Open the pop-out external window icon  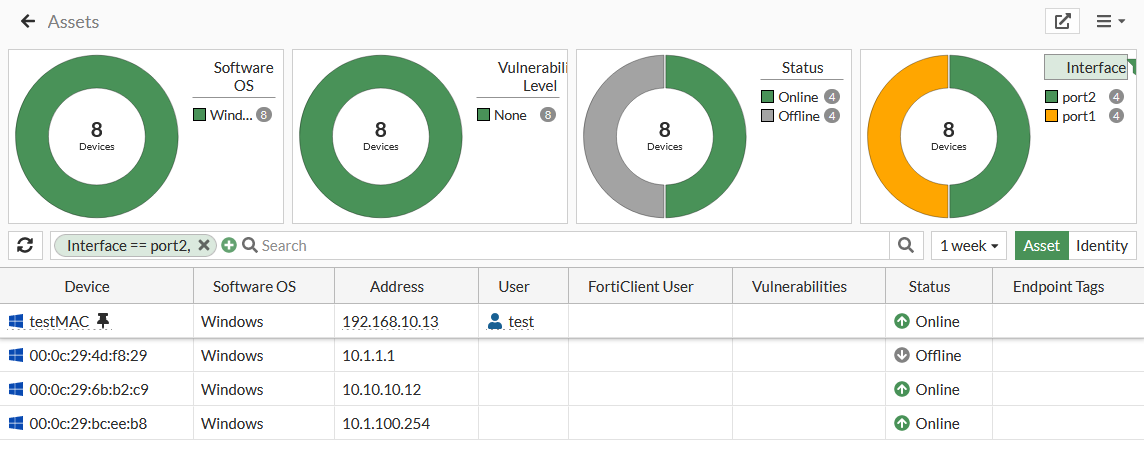[1062, 21]
